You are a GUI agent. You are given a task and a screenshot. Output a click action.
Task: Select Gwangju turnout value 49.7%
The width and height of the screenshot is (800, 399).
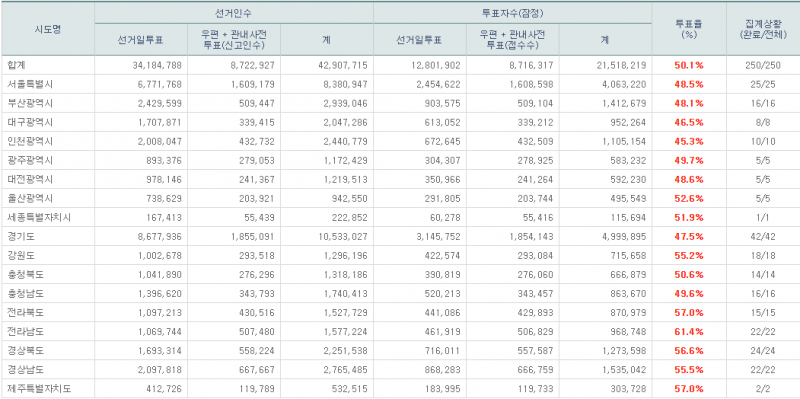689,160
